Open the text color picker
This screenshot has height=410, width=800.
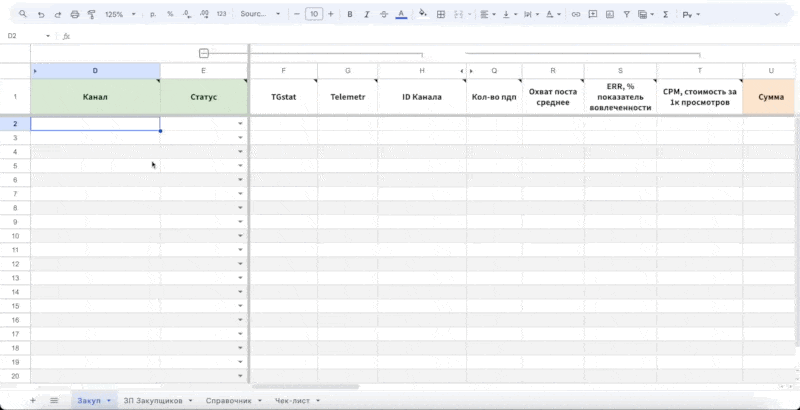[402, 14]
